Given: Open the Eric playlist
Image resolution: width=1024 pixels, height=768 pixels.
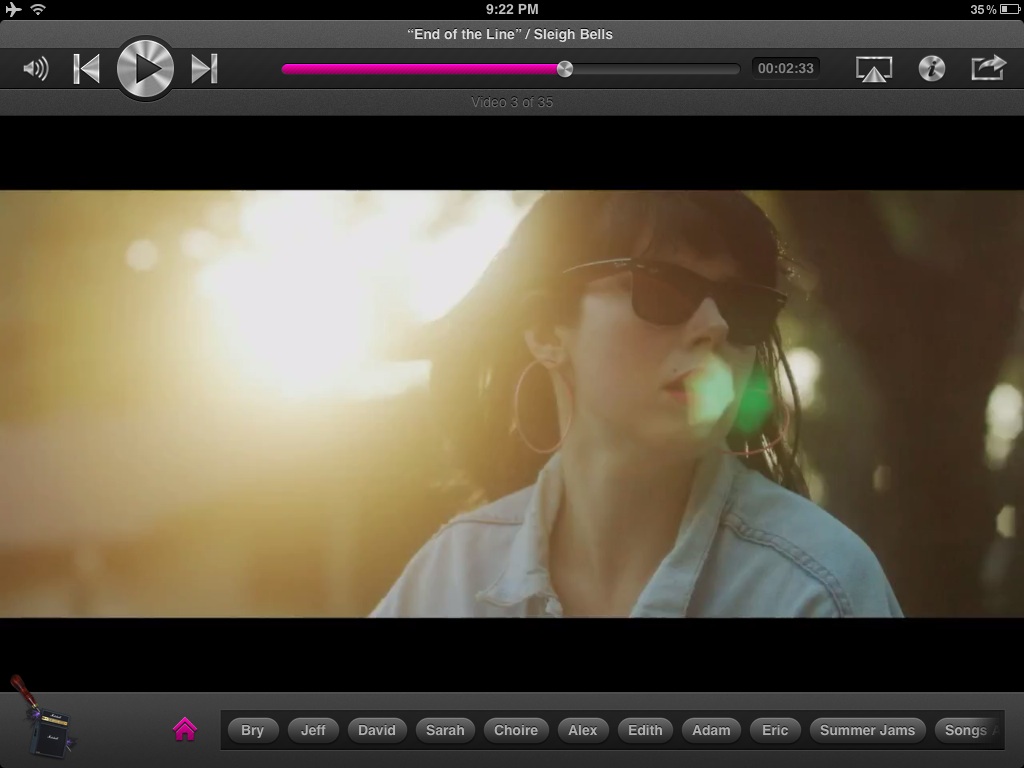Looking at the screenshot, I should click(x=775, y=730).
